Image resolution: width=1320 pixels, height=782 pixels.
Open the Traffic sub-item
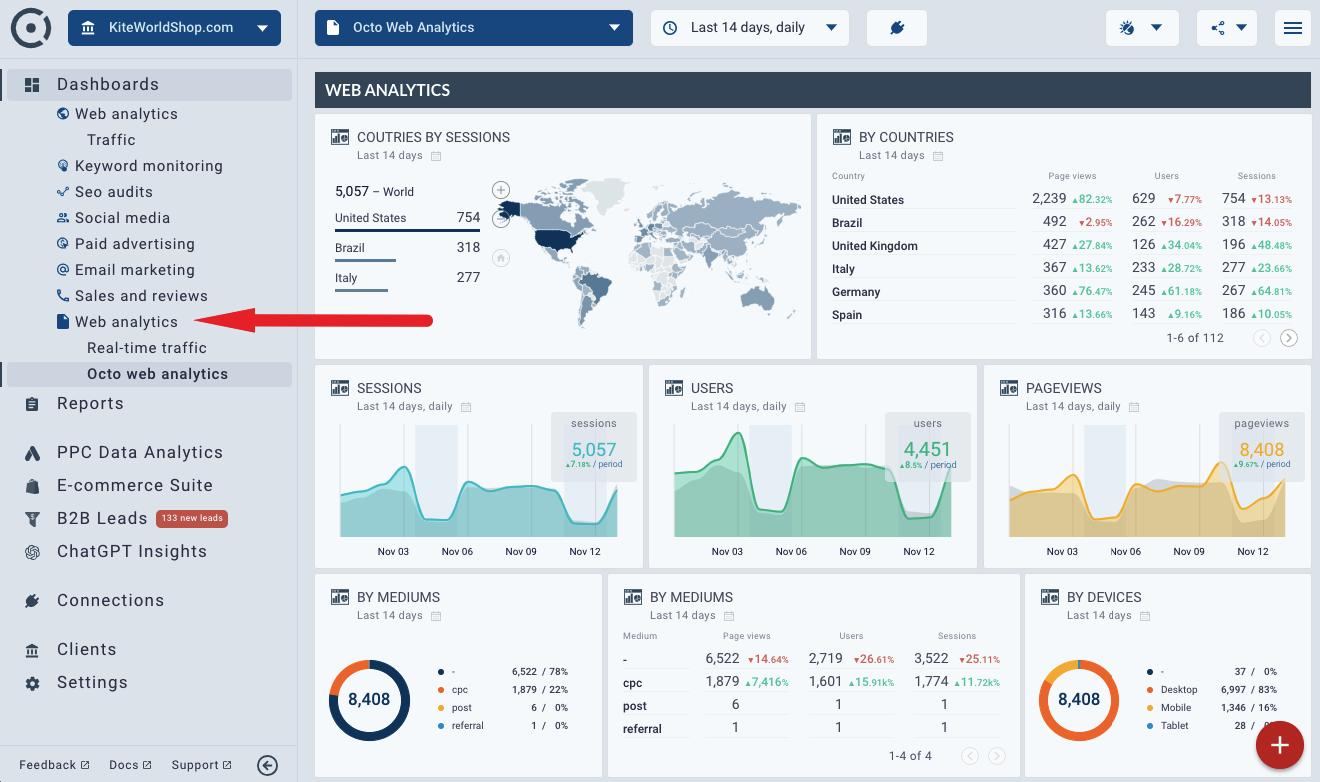111,140
